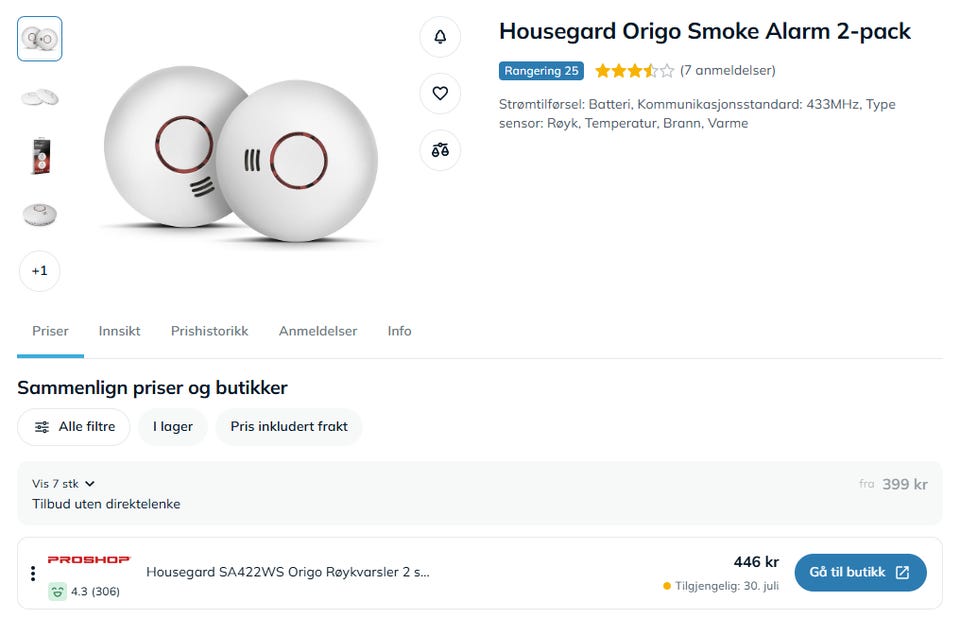Click the star rating row
The image size is (960, 618).
[x=634, y=70]
